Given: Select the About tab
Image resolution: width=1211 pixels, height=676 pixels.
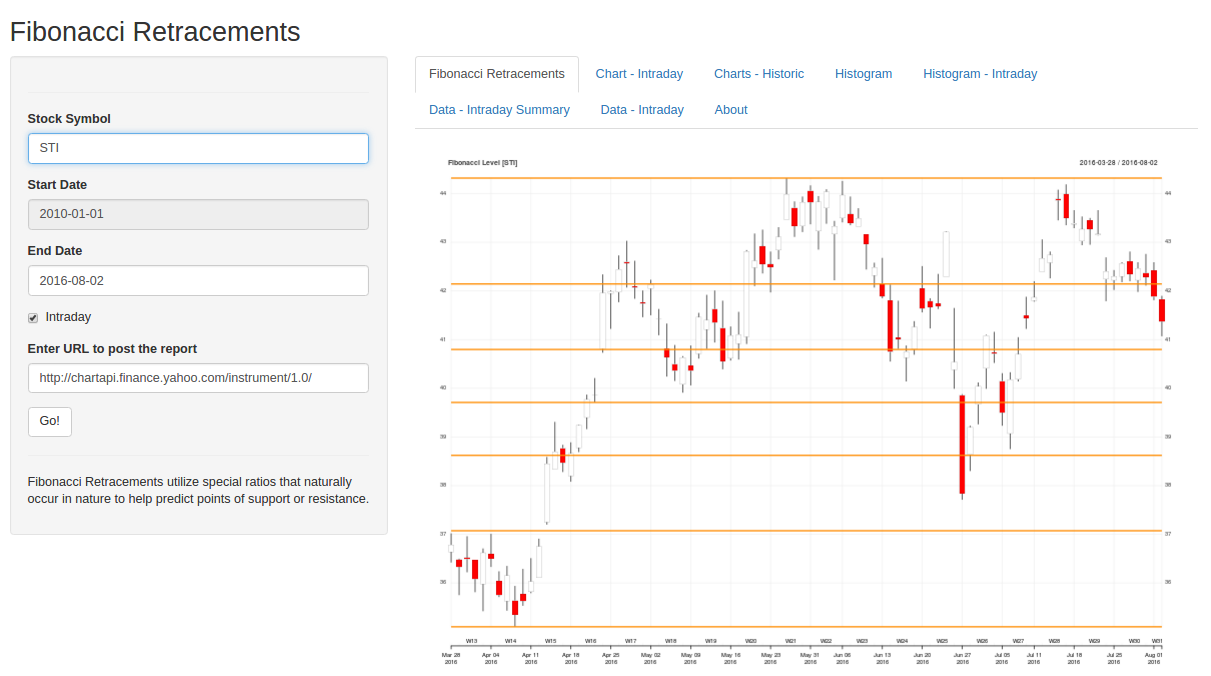Looking at the screenshot, I should coord(731,109).
